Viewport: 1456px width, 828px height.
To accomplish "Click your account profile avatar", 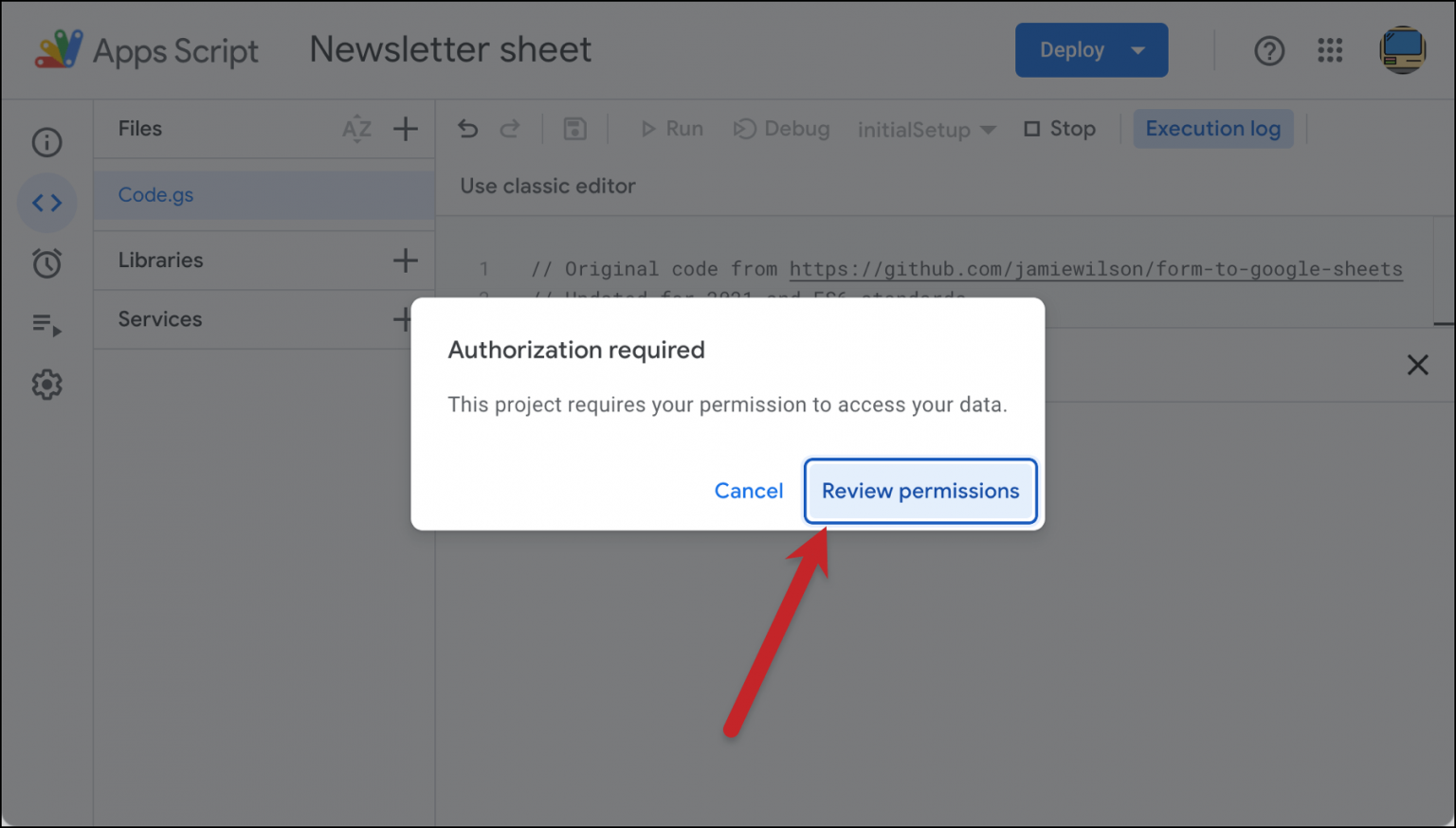I will tap(1403, 50).
